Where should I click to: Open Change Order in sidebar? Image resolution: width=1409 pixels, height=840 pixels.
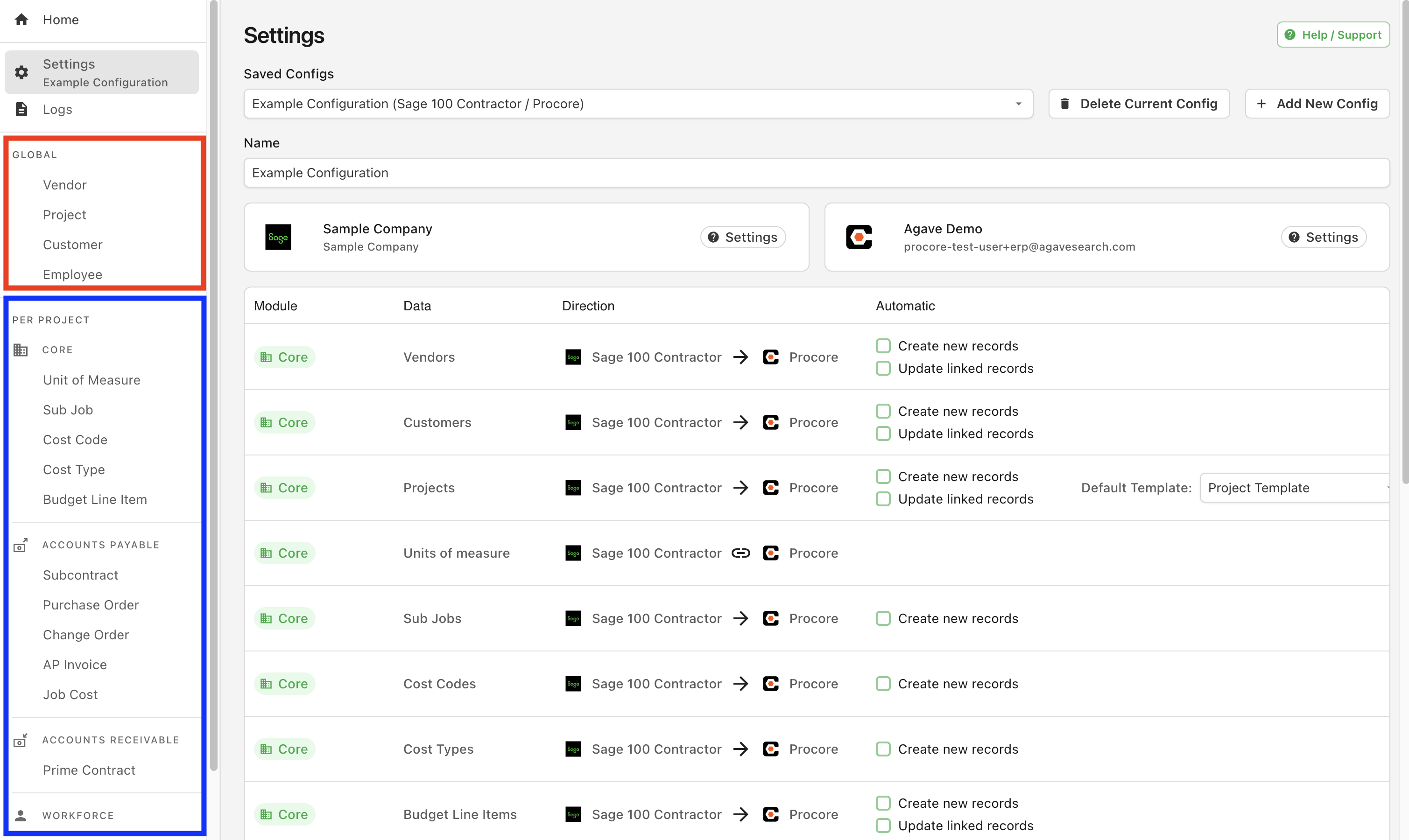coord(86,635)
